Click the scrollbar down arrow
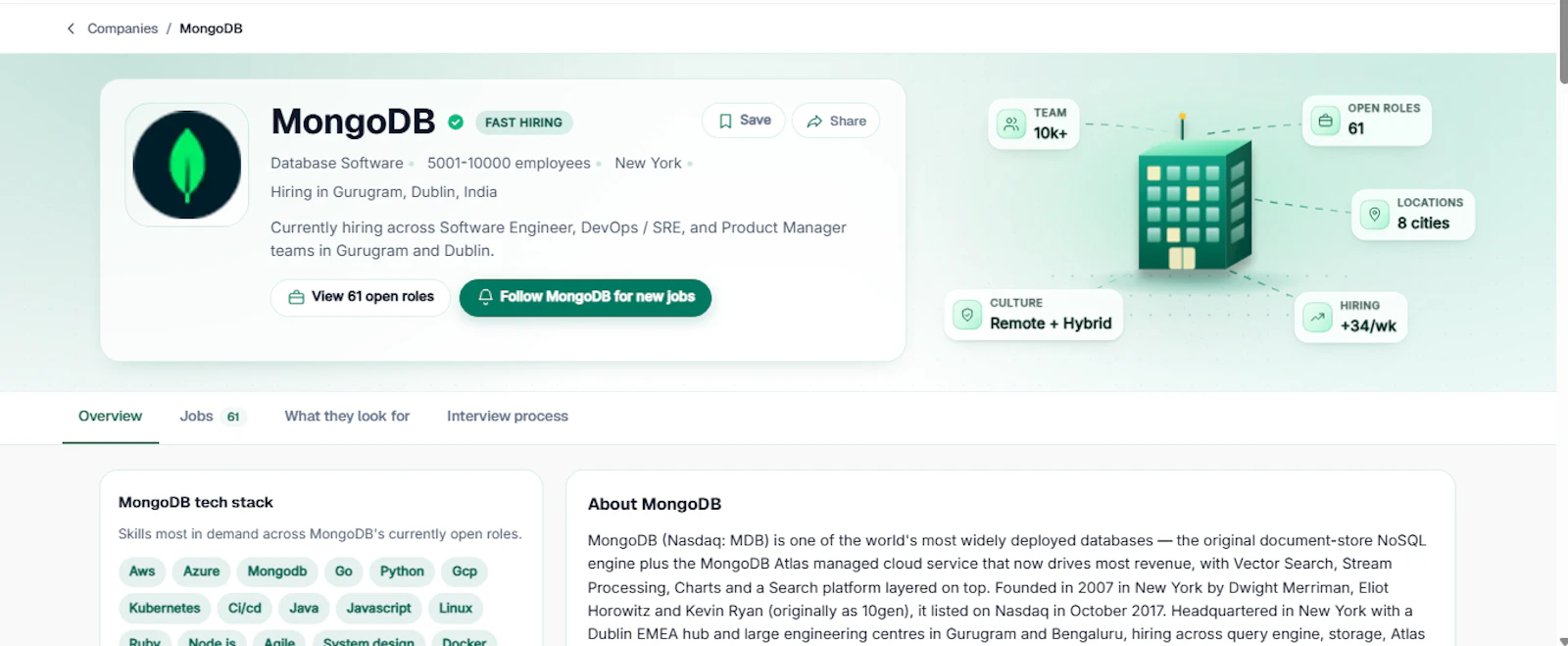The height and width of the screenshot is (646, 1568). pos(1562,641)
